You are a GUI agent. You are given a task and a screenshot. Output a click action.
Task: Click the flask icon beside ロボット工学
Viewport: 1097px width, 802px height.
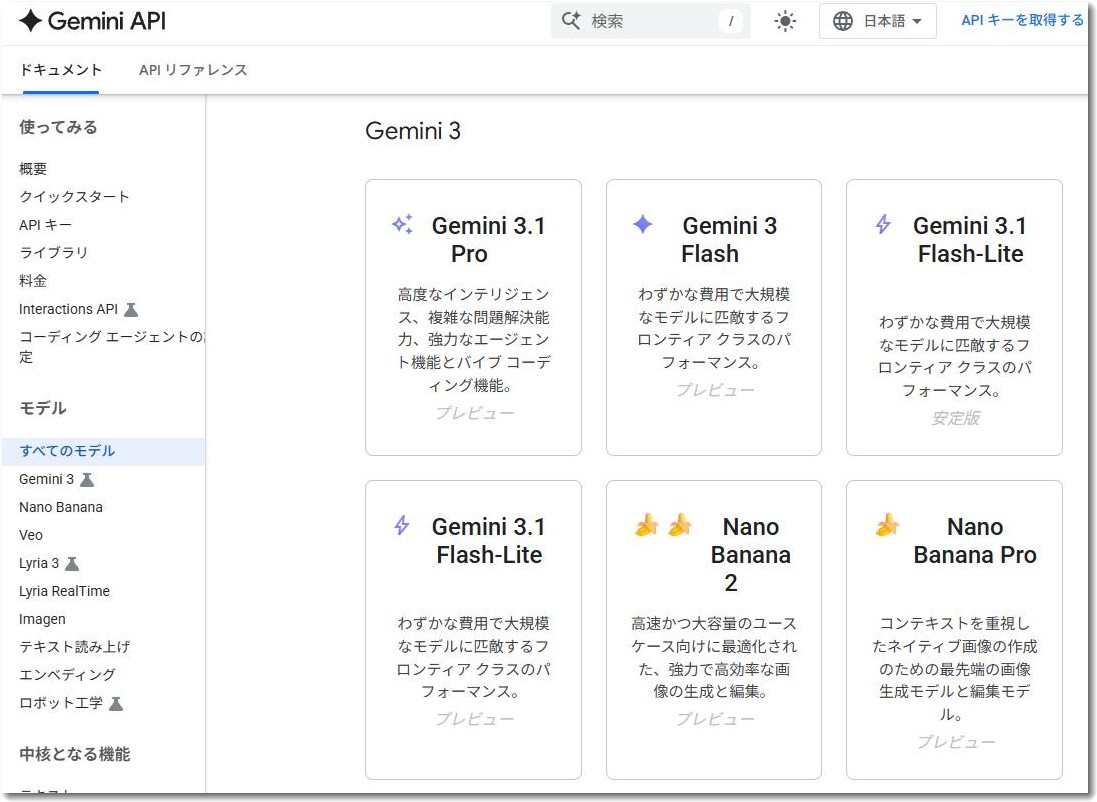coord(116,703)
